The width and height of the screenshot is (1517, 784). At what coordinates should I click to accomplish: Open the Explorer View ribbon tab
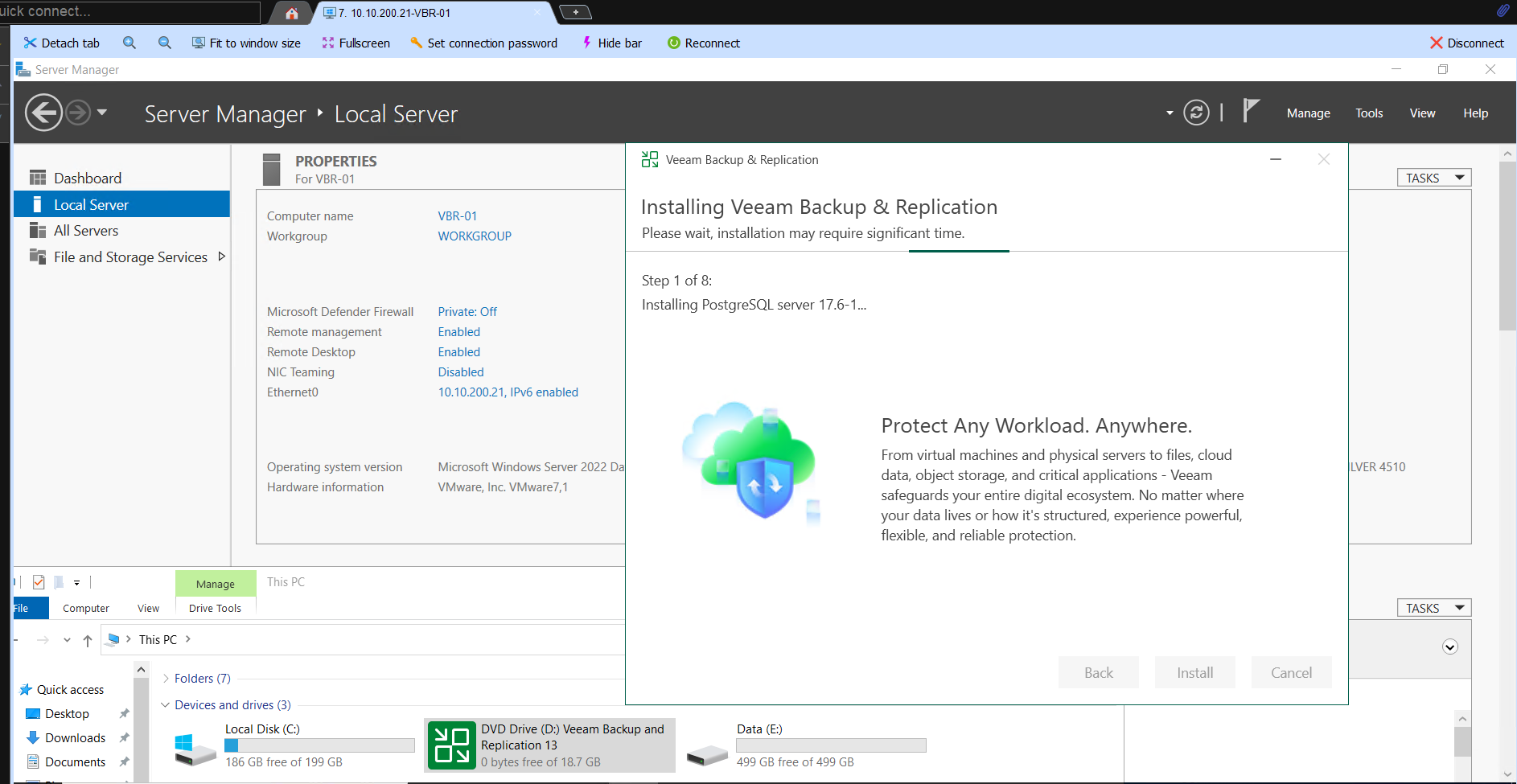[x=149, y=609]
